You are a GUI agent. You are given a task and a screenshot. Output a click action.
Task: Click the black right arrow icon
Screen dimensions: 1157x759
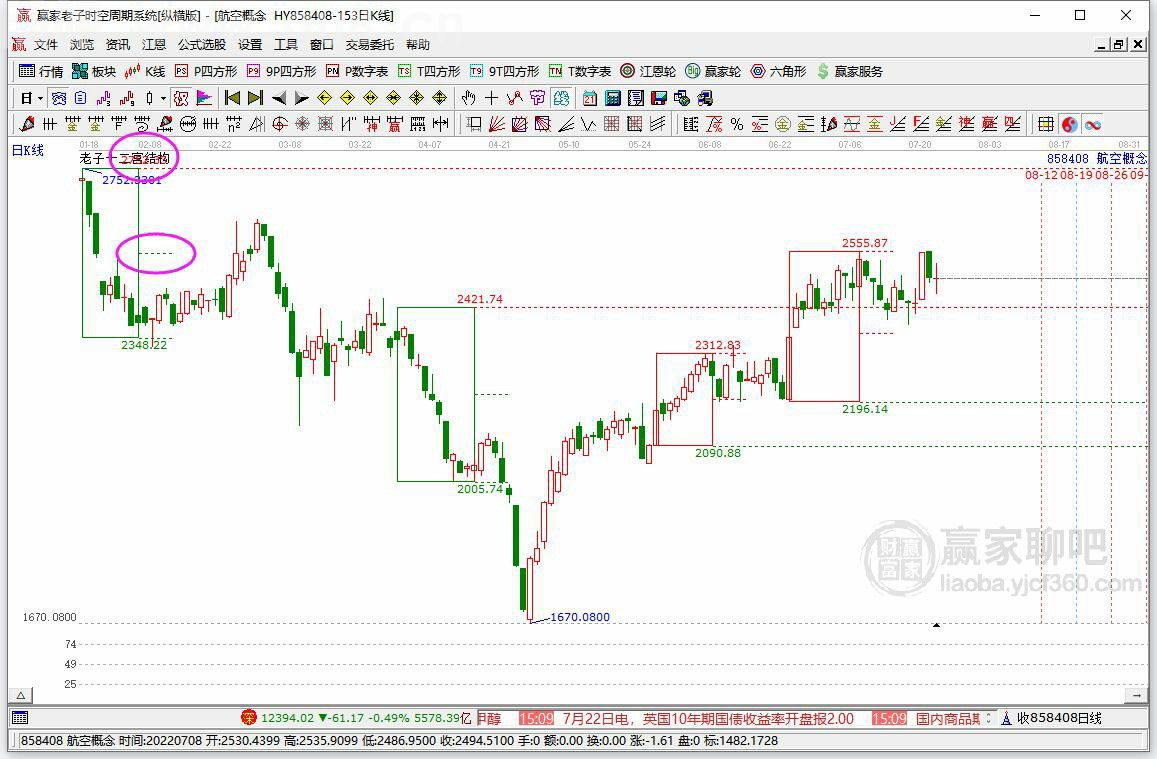point(302,98)
